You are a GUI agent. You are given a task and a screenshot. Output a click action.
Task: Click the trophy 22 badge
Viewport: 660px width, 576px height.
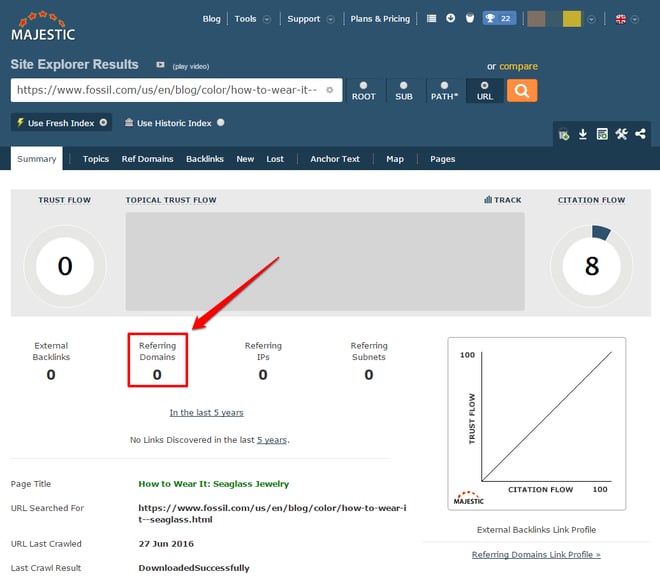pyautogui.click(x=499, y=18)
